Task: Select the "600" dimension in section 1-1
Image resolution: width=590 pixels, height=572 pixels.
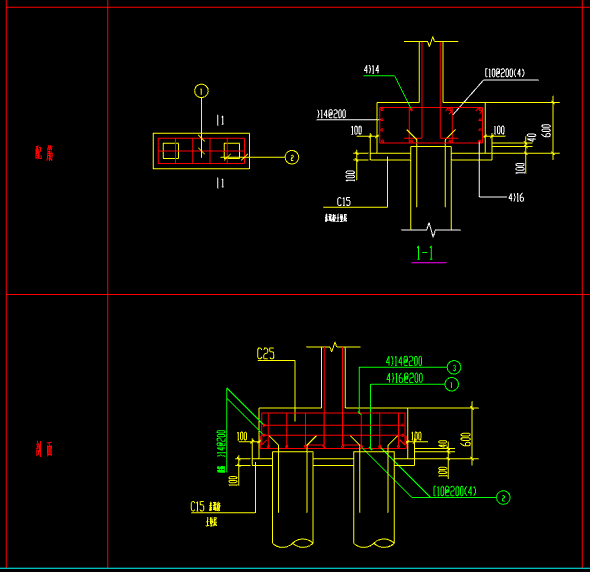Action: click(x=547, y=131)
